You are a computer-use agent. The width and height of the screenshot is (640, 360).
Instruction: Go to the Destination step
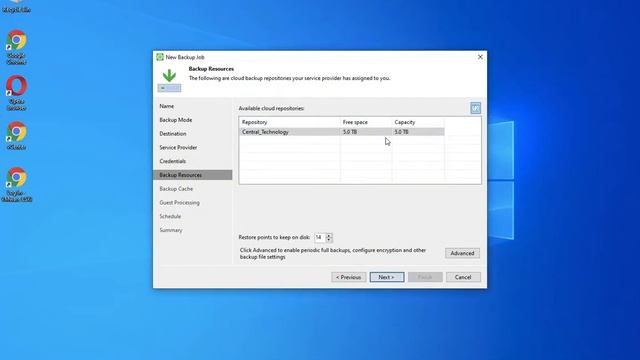173,134
